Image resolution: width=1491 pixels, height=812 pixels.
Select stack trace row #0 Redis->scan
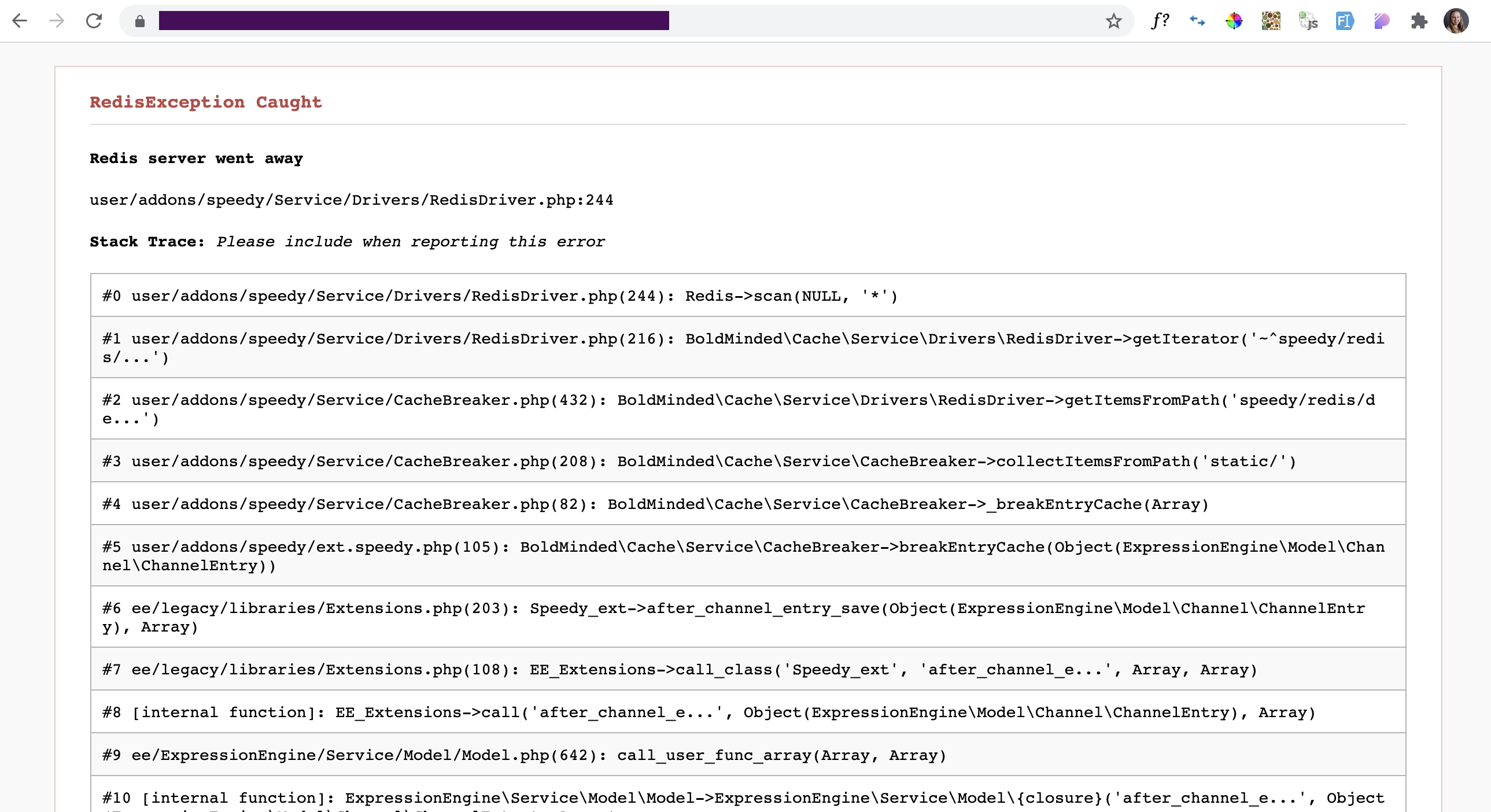tap(748, 295)
